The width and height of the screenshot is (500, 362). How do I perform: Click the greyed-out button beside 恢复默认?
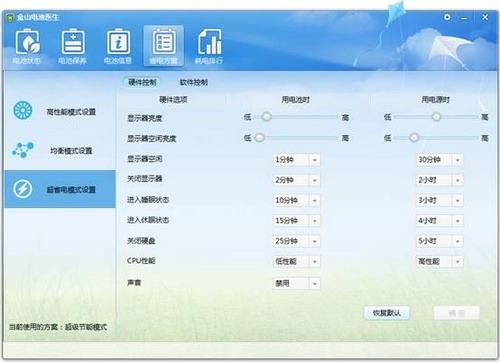tap(457, 313)
